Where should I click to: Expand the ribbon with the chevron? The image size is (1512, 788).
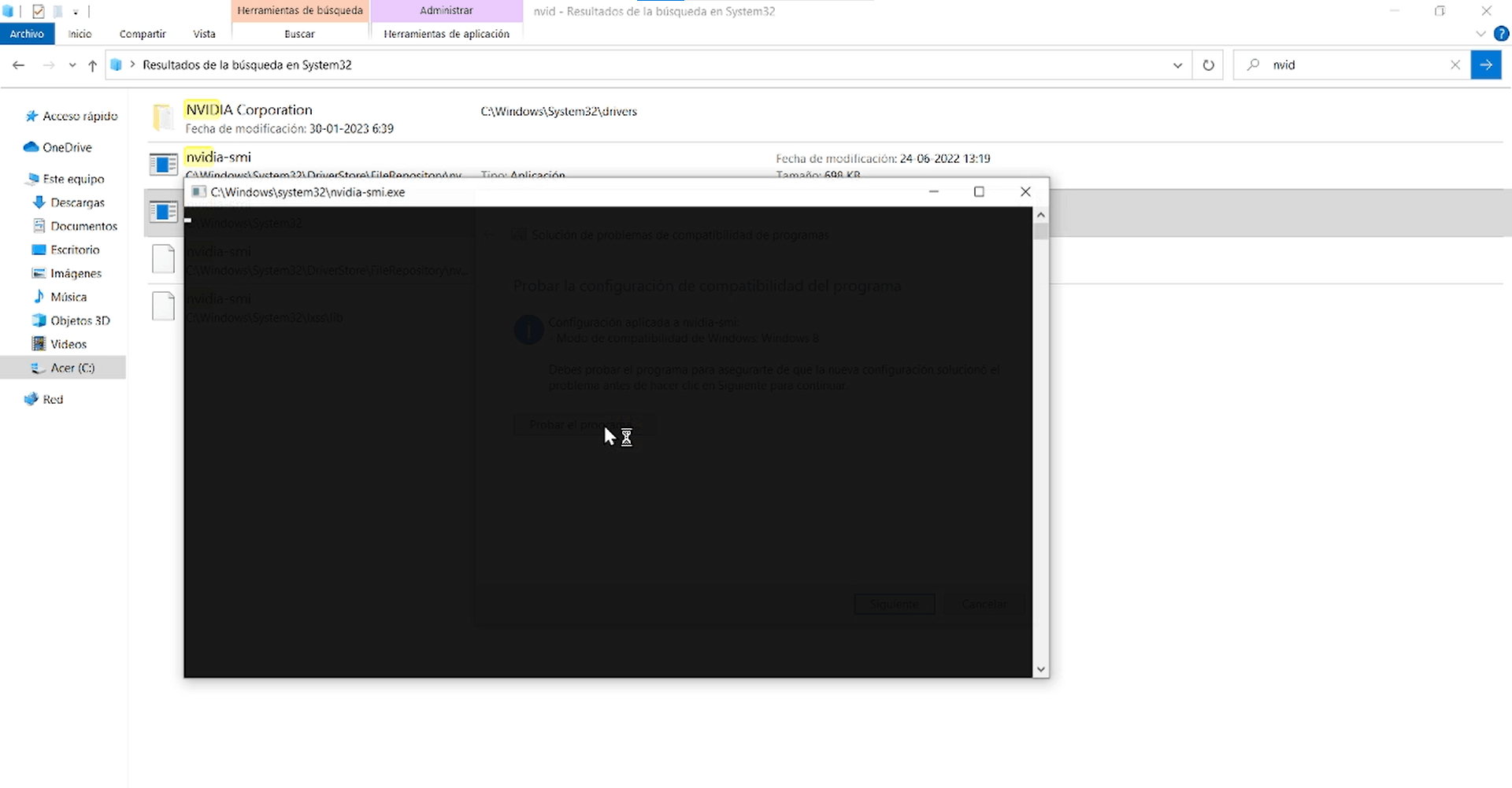[x=1480, y=34]
